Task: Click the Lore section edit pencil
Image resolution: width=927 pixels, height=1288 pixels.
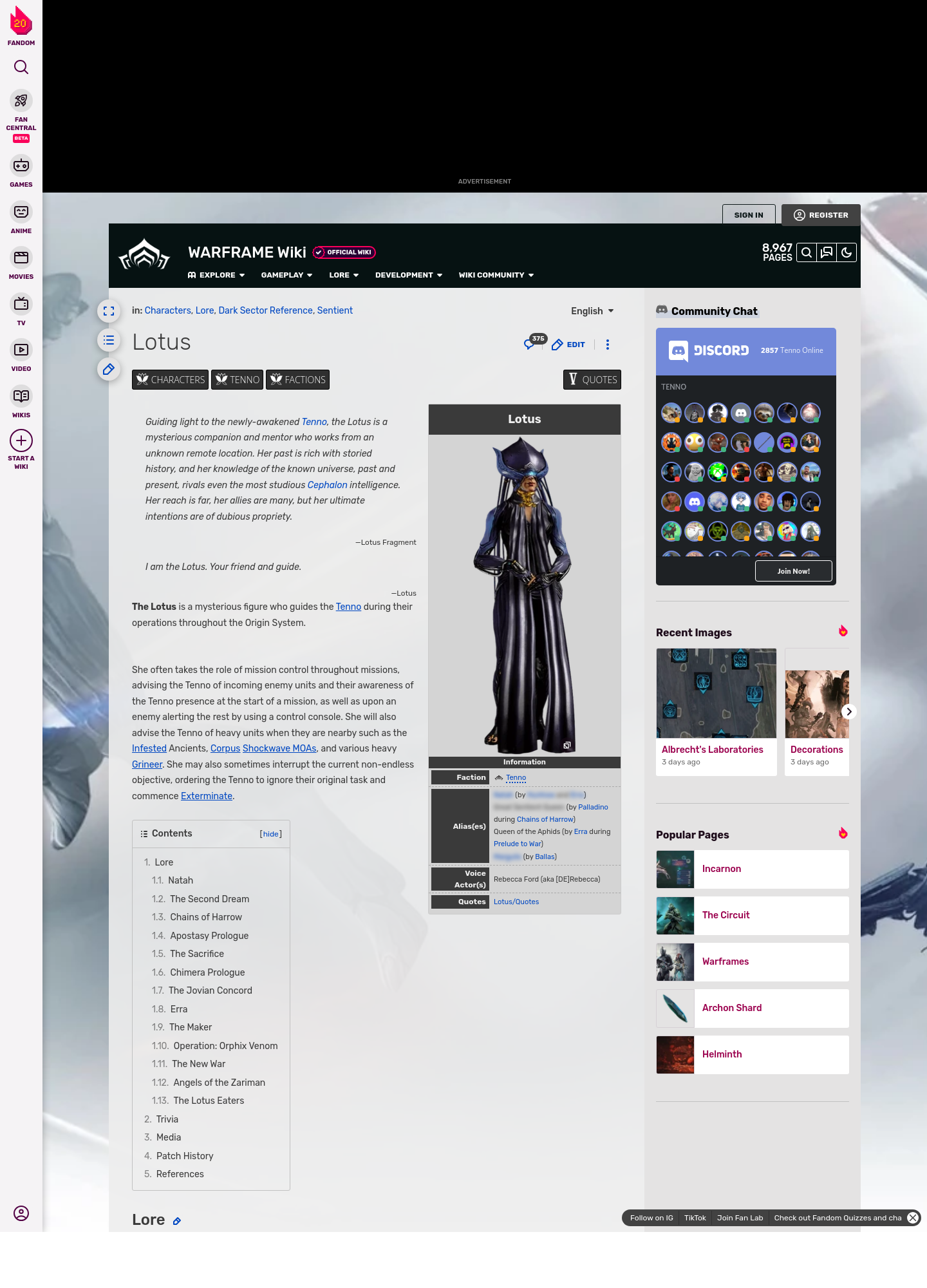Action: pyautogui.click(x=177, y=1221)
